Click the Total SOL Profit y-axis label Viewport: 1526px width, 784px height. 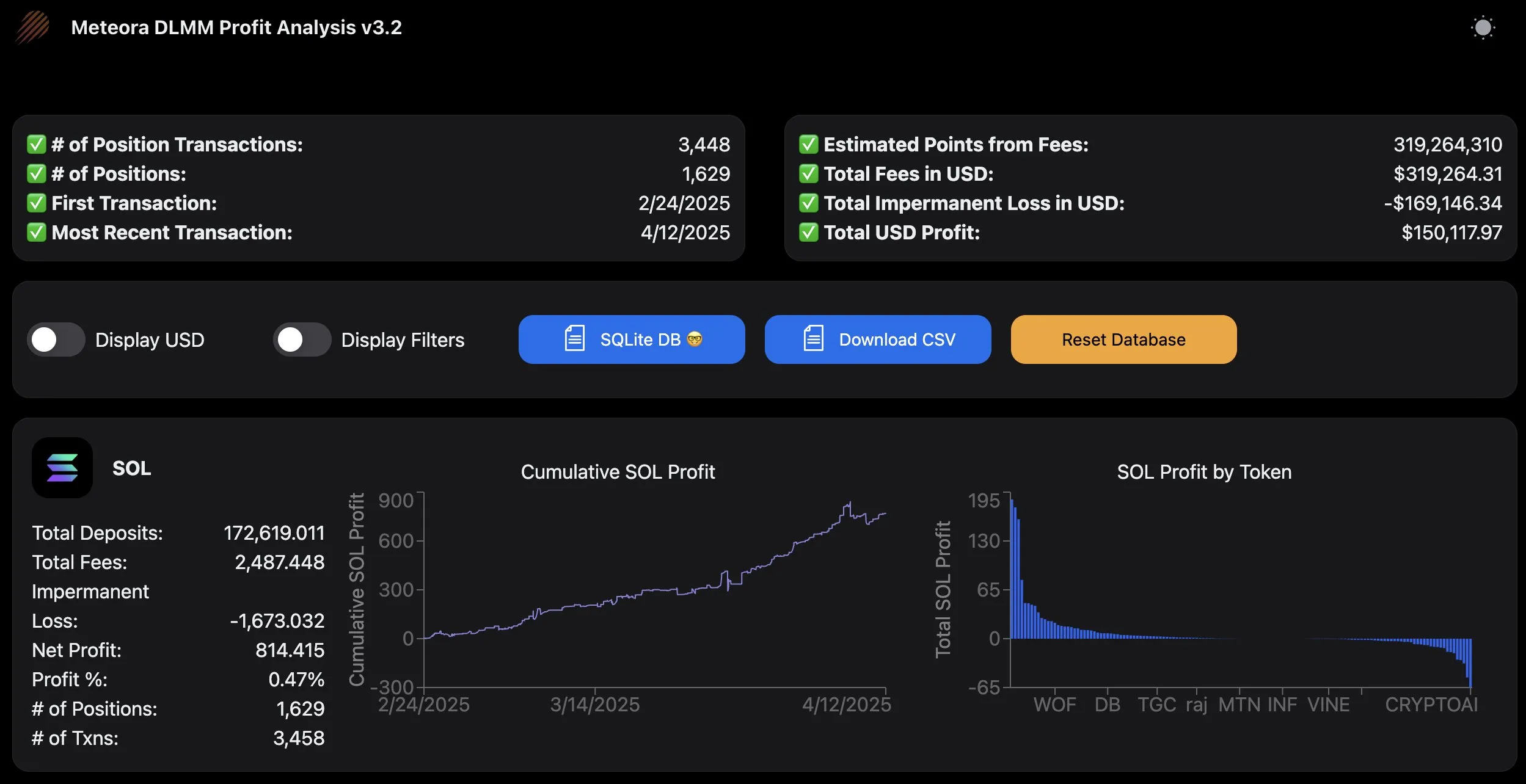[943, 589]
